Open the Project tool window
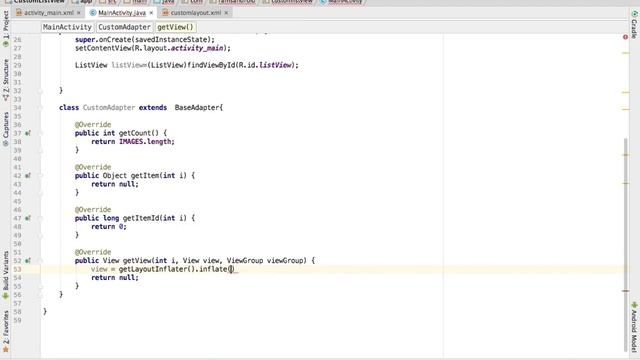The image size is (640, 360). click(x=6, y=28)
